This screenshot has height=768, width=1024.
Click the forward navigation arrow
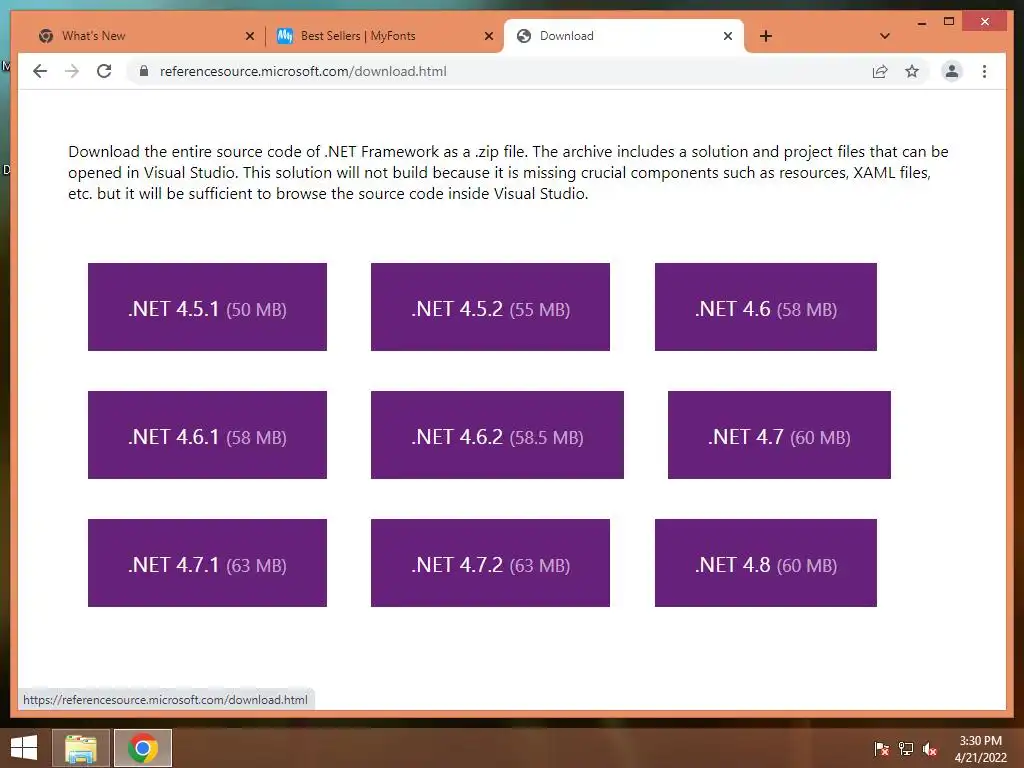tap(72, 71)
